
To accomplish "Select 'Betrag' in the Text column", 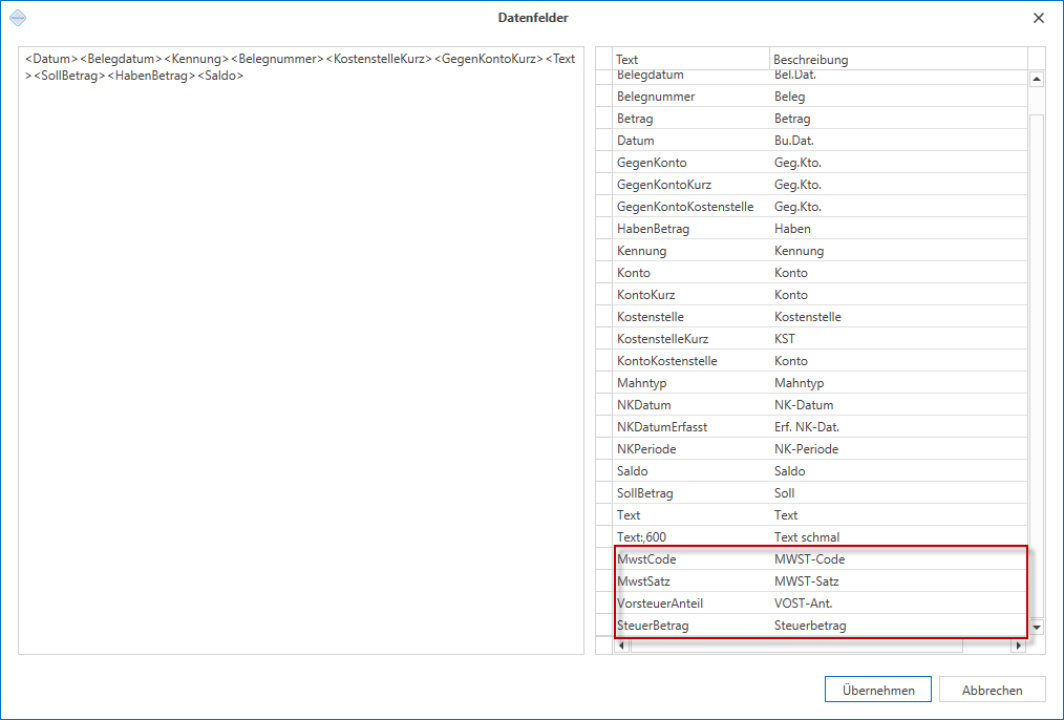I will coord(635,118).
